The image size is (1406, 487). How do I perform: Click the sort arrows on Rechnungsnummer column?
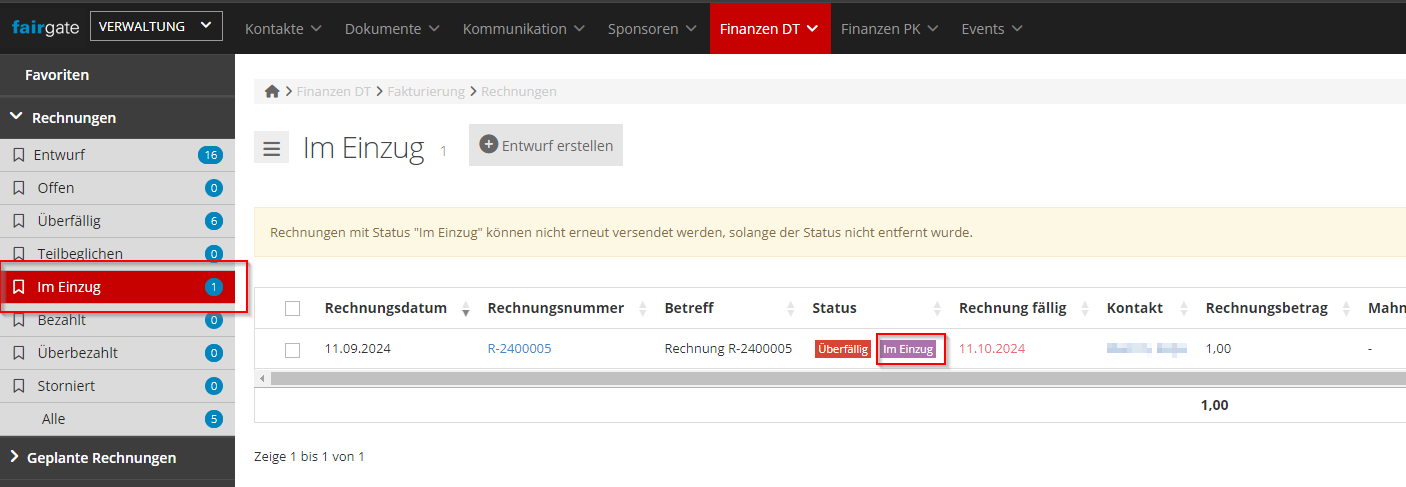[x=642, y=309]
